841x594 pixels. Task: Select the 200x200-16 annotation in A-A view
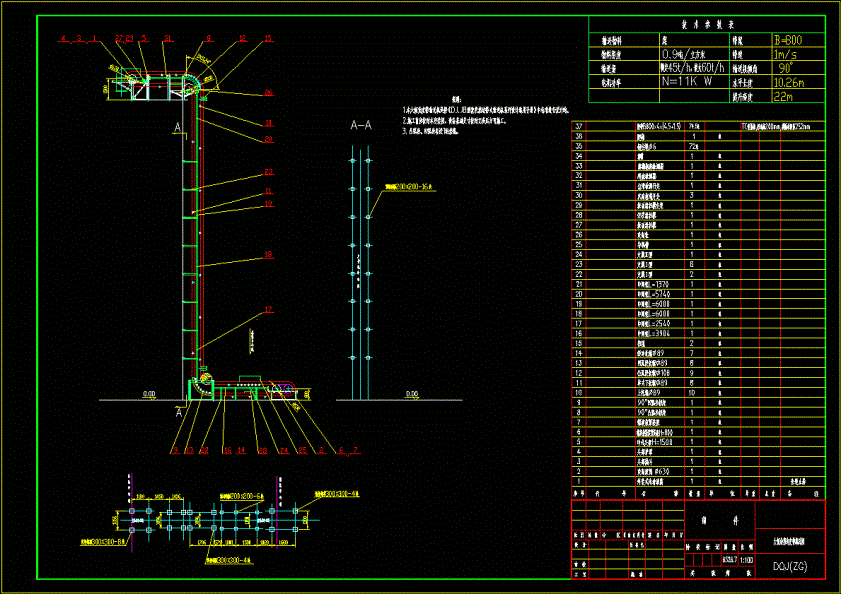(408, 187)
